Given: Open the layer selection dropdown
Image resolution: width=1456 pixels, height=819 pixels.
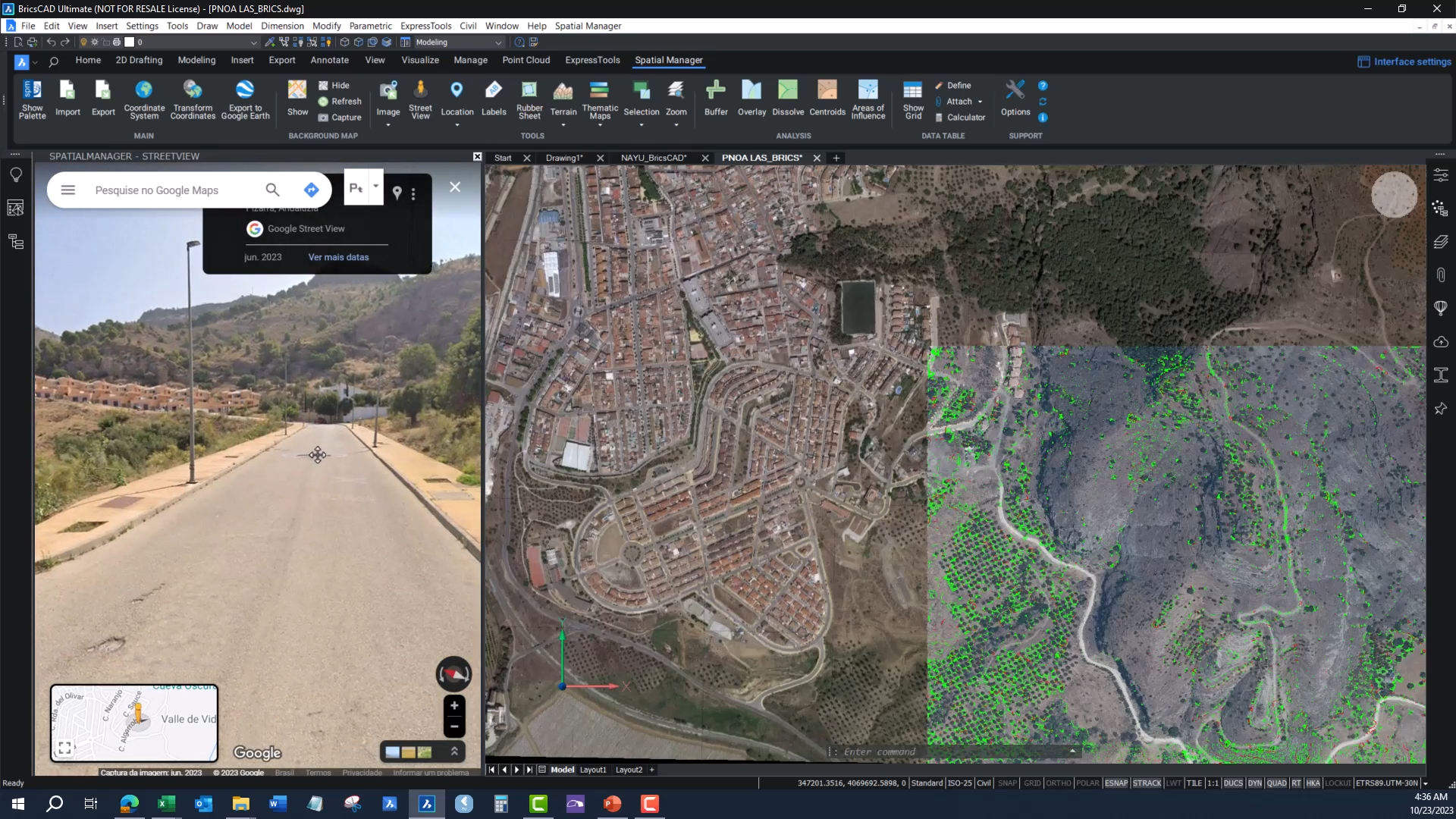Looking at the screenshot, I should click(255, 43).
